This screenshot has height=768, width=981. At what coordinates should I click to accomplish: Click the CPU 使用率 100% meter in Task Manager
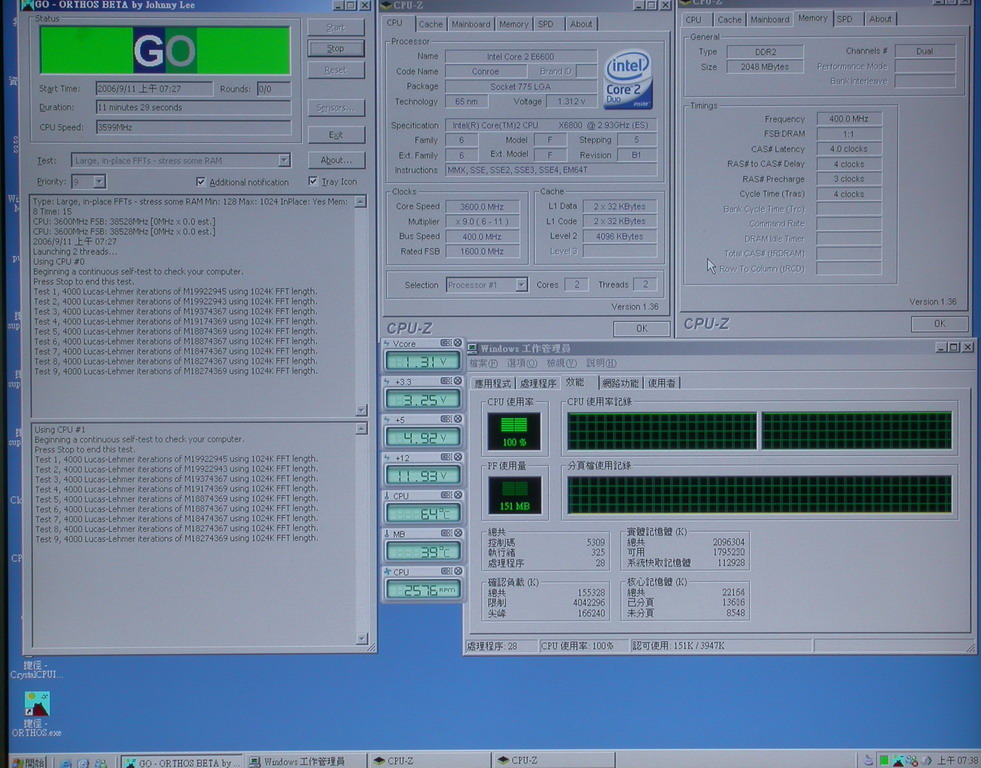[514, 432]
